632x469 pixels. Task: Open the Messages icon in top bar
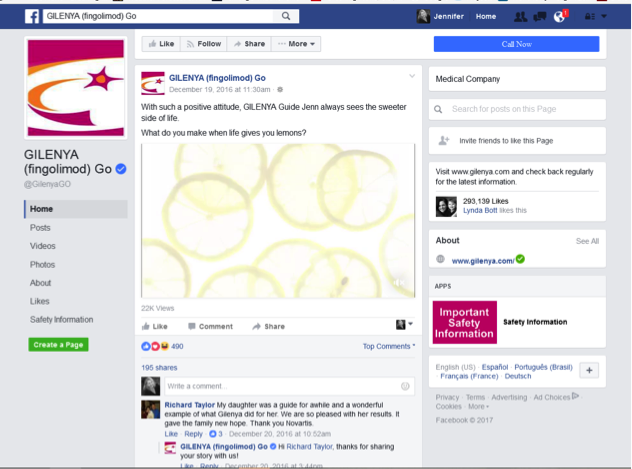point(540,17)
